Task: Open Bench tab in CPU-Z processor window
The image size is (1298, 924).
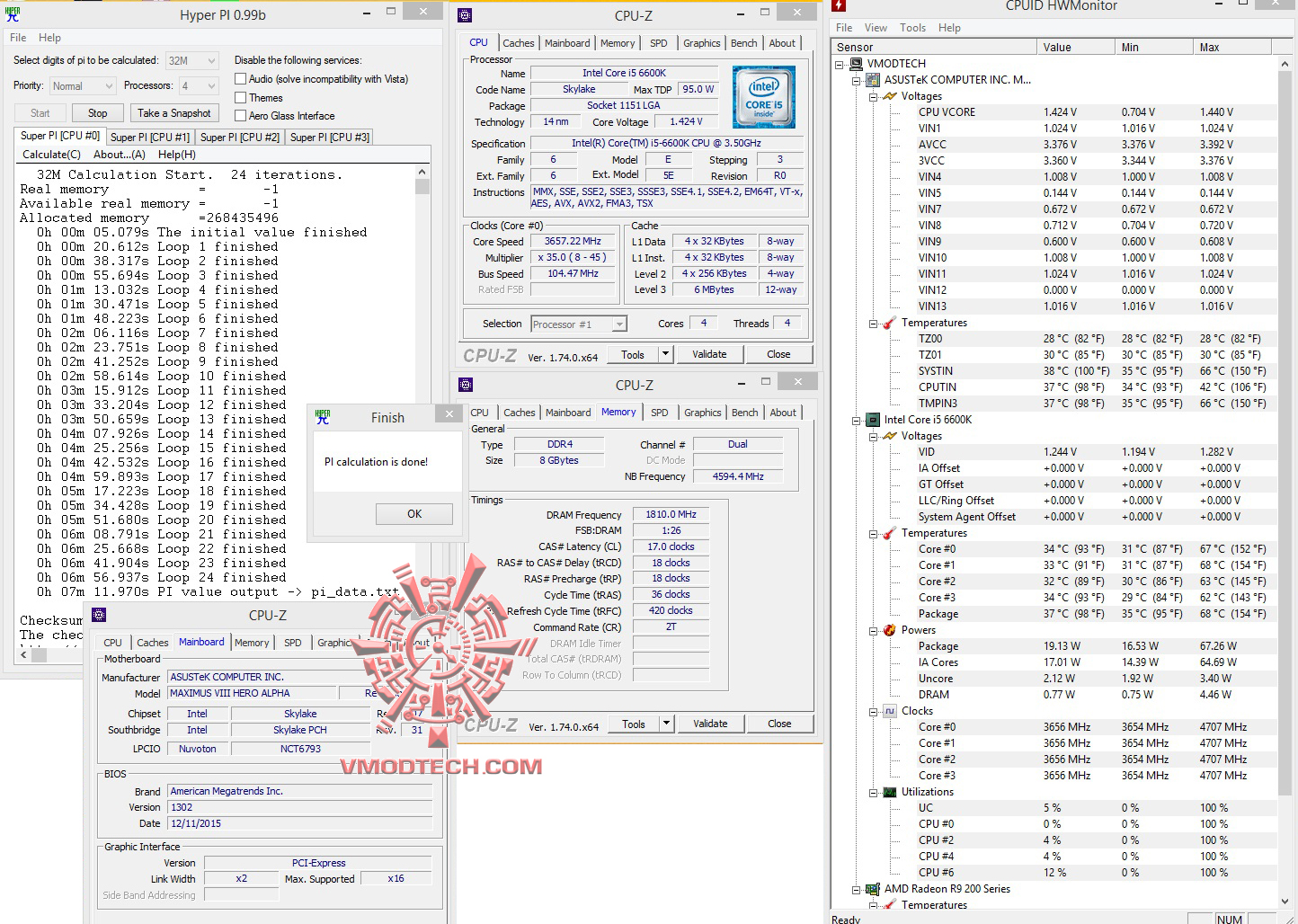Action: coord(743,43)
